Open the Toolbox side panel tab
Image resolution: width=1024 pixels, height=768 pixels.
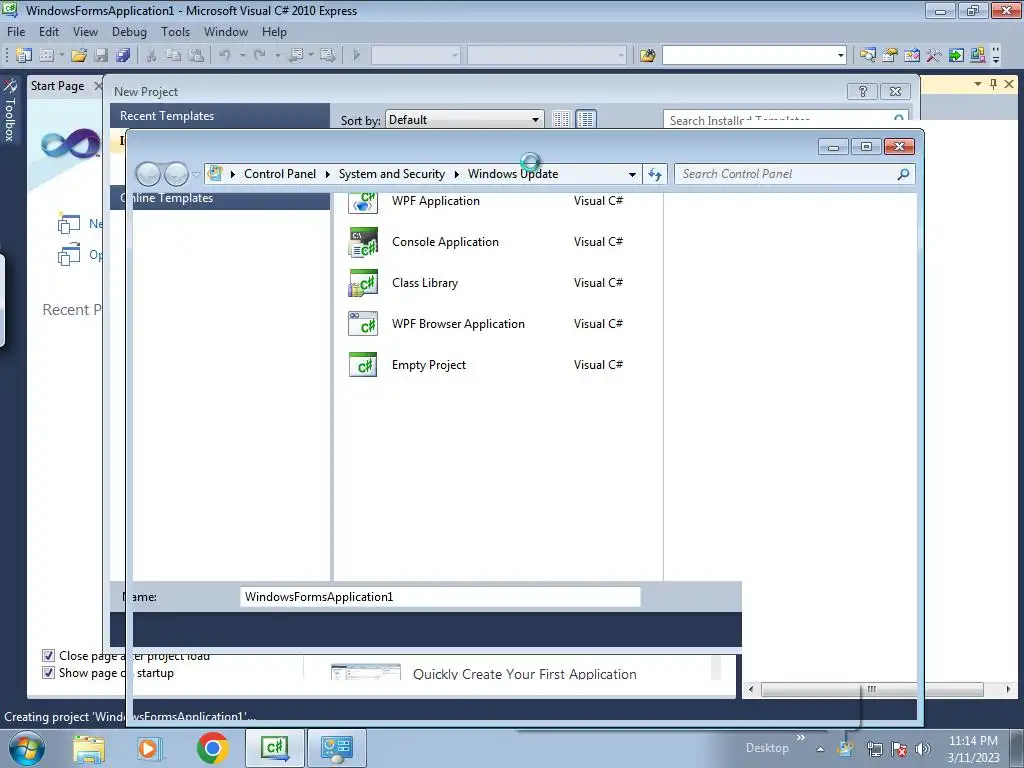9,111
